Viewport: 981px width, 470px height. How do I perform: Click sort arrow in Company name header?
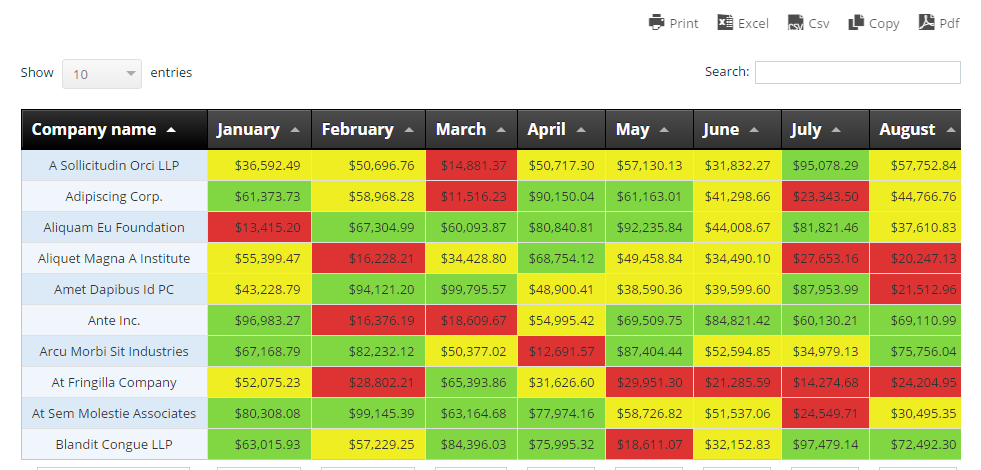(x=171, y=130)
